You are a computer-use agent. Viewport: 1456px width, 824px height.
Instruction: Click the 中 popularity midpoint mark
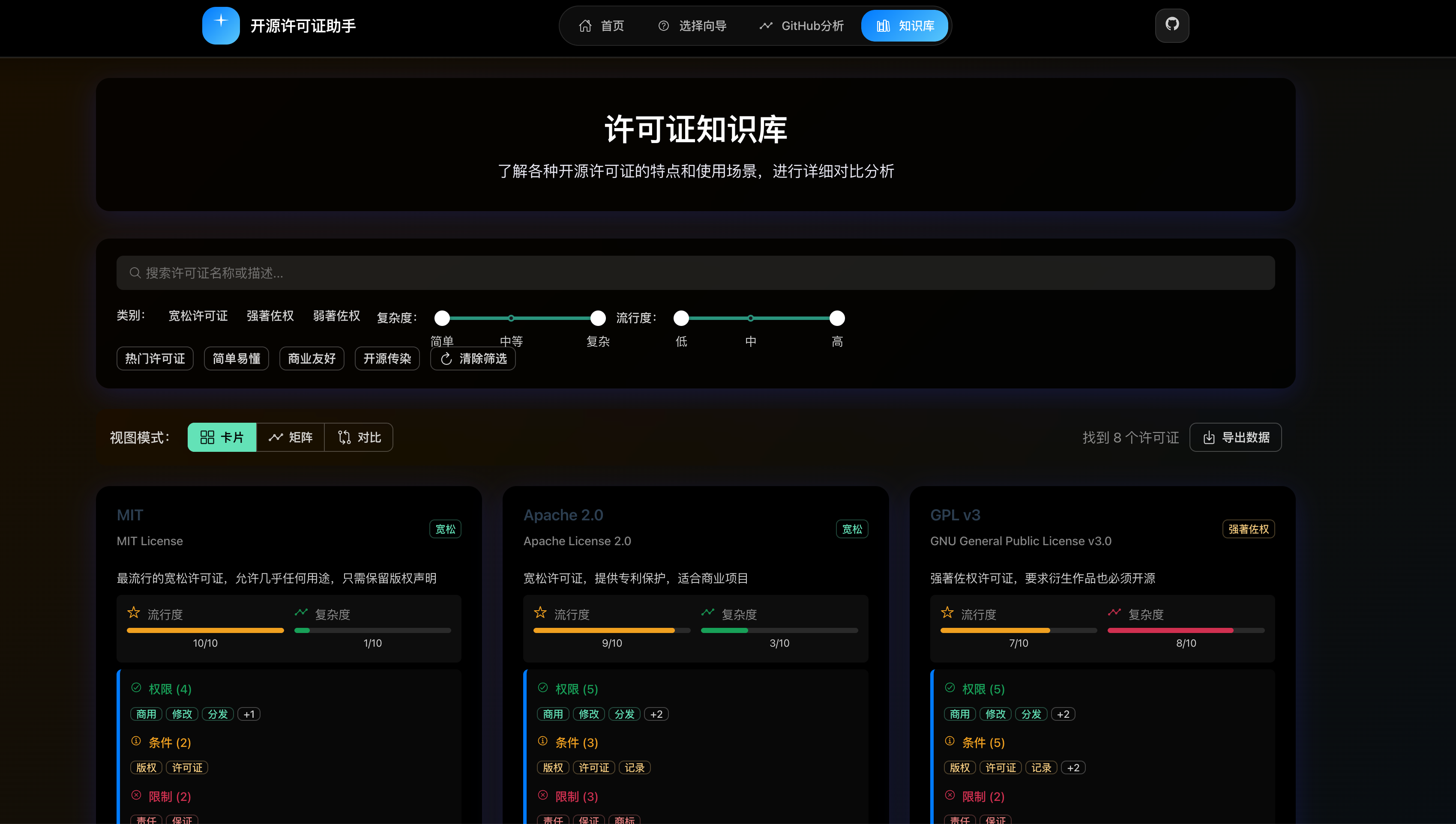tap(751, 318)
